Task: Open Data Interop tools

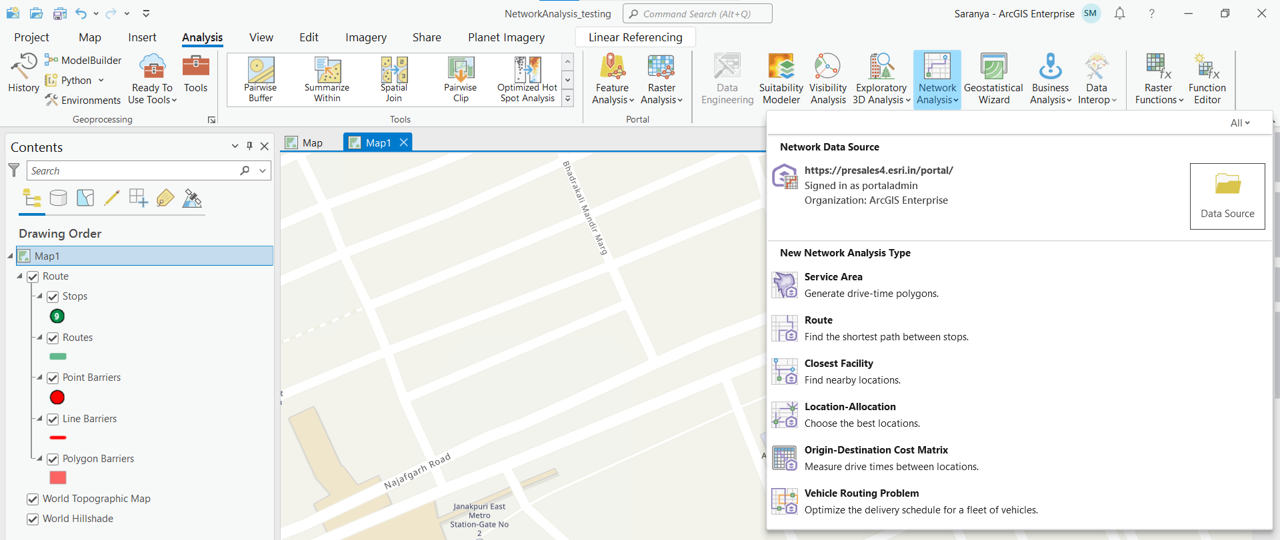Action: point(1097,79)
